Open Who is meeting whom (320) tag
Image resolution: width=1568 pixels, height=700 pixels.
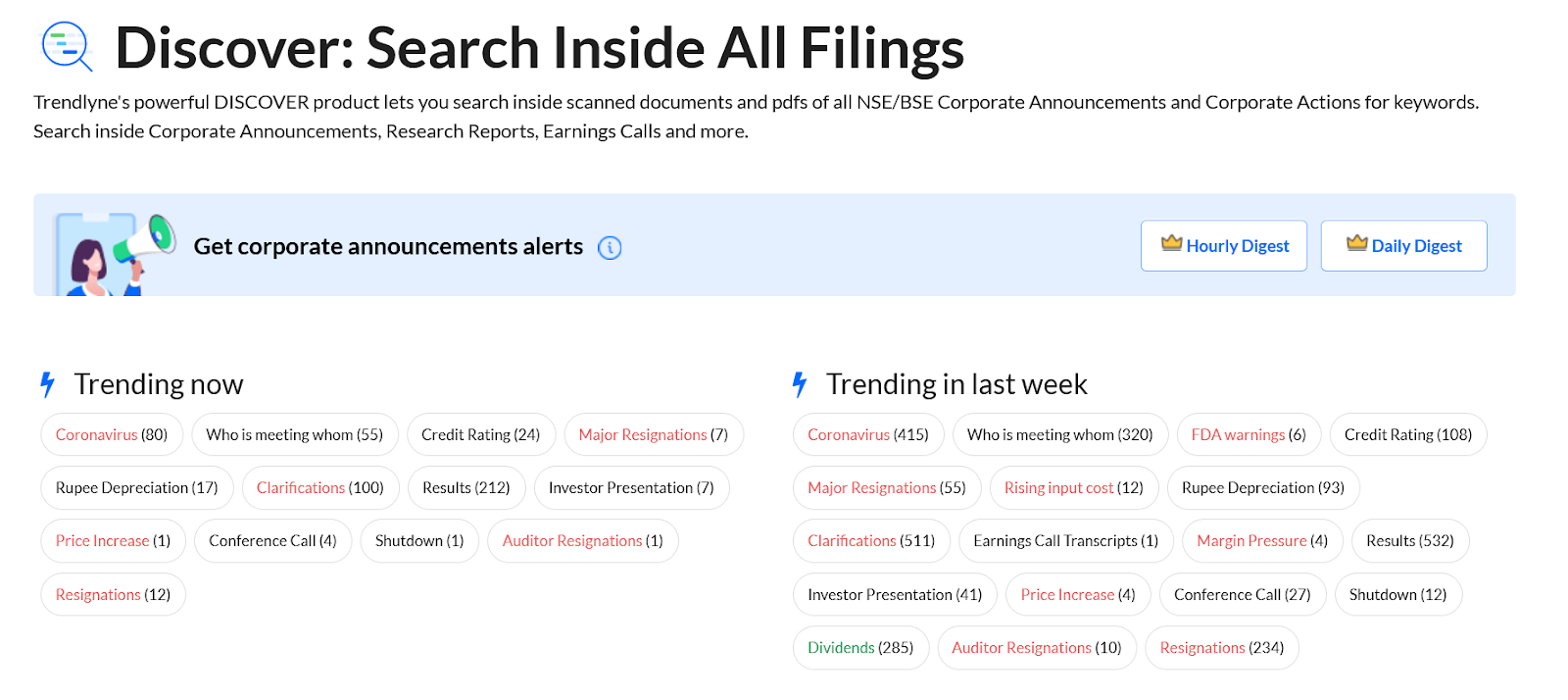click(x=1060, y=434)
